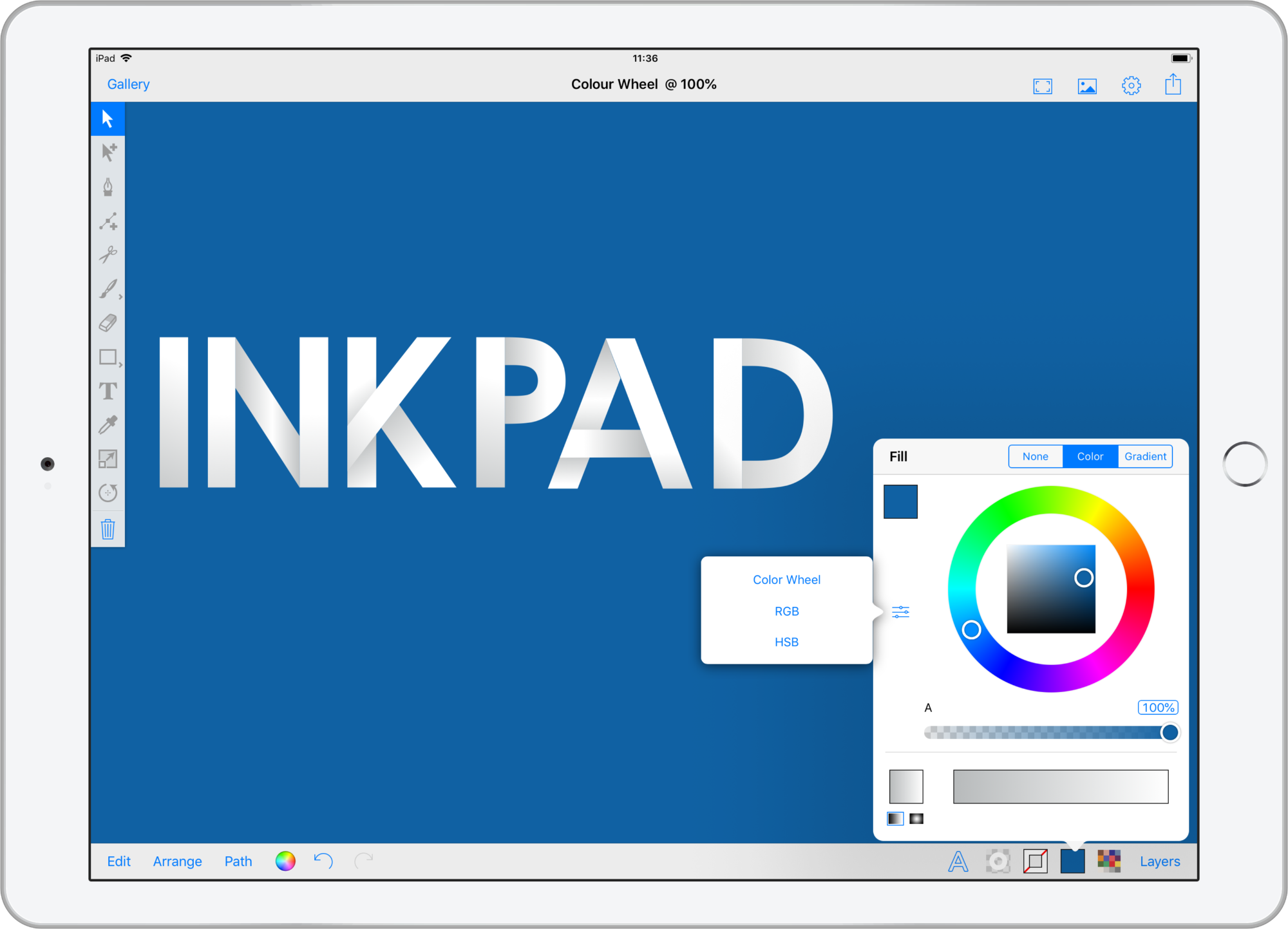Open the swatches palette icon
The image size is (1288, 929).
(x=1109, y=861)
